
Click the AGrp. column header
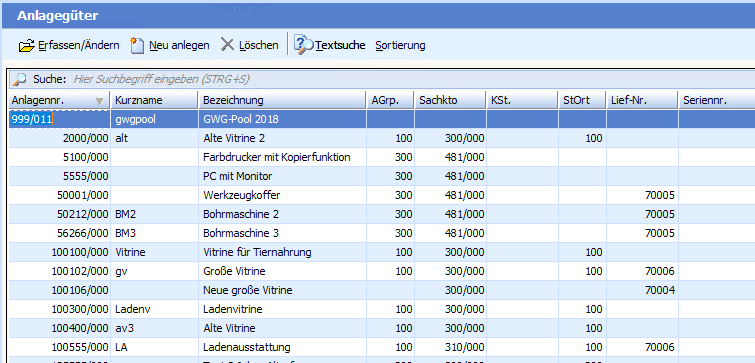390,100
